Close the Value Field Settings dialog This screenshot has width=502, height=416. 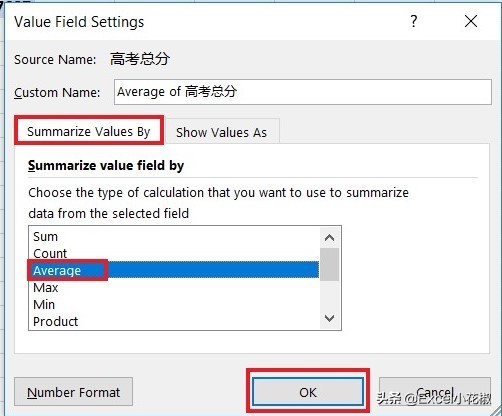tap(471, 21)
